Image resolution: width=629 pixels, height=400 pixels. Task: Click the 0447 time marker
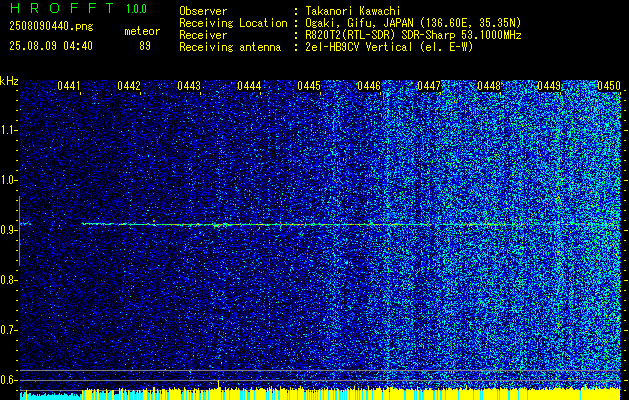coord(429,86)
